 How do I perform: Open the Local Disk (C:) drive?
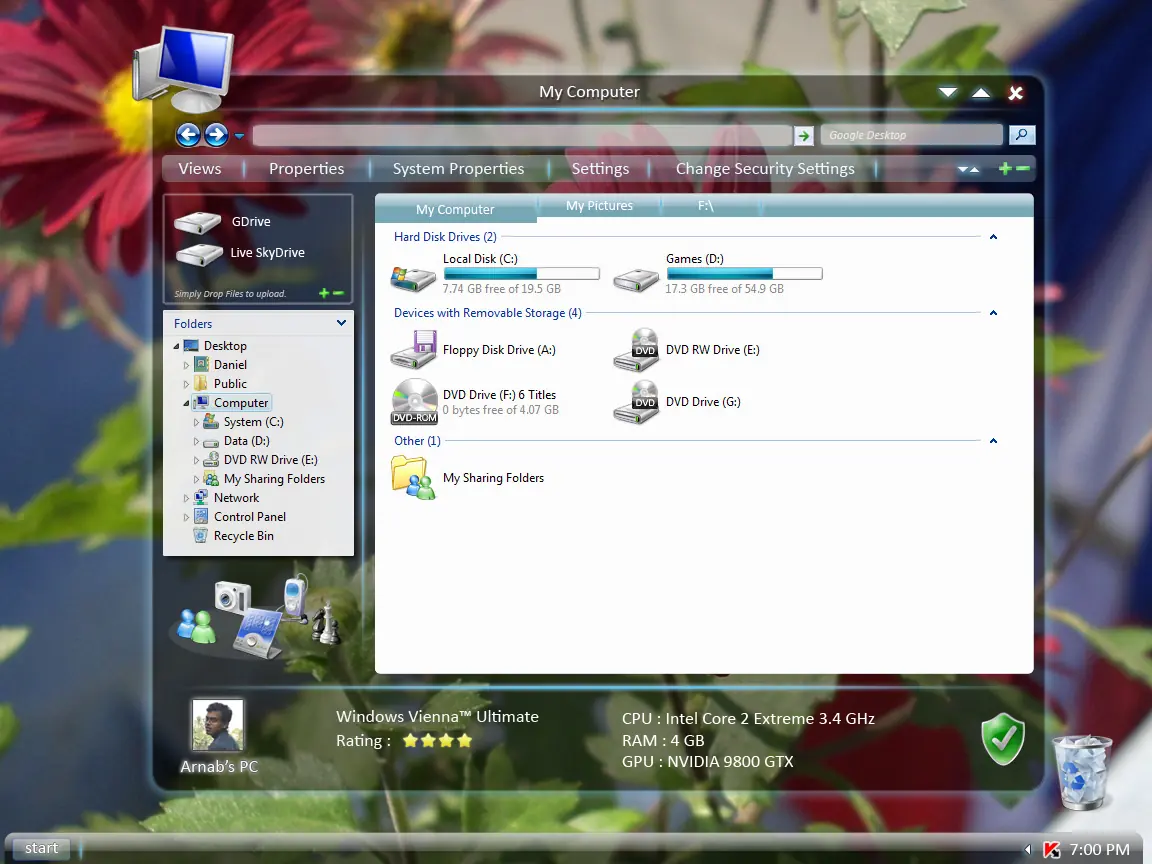(480, 258)
